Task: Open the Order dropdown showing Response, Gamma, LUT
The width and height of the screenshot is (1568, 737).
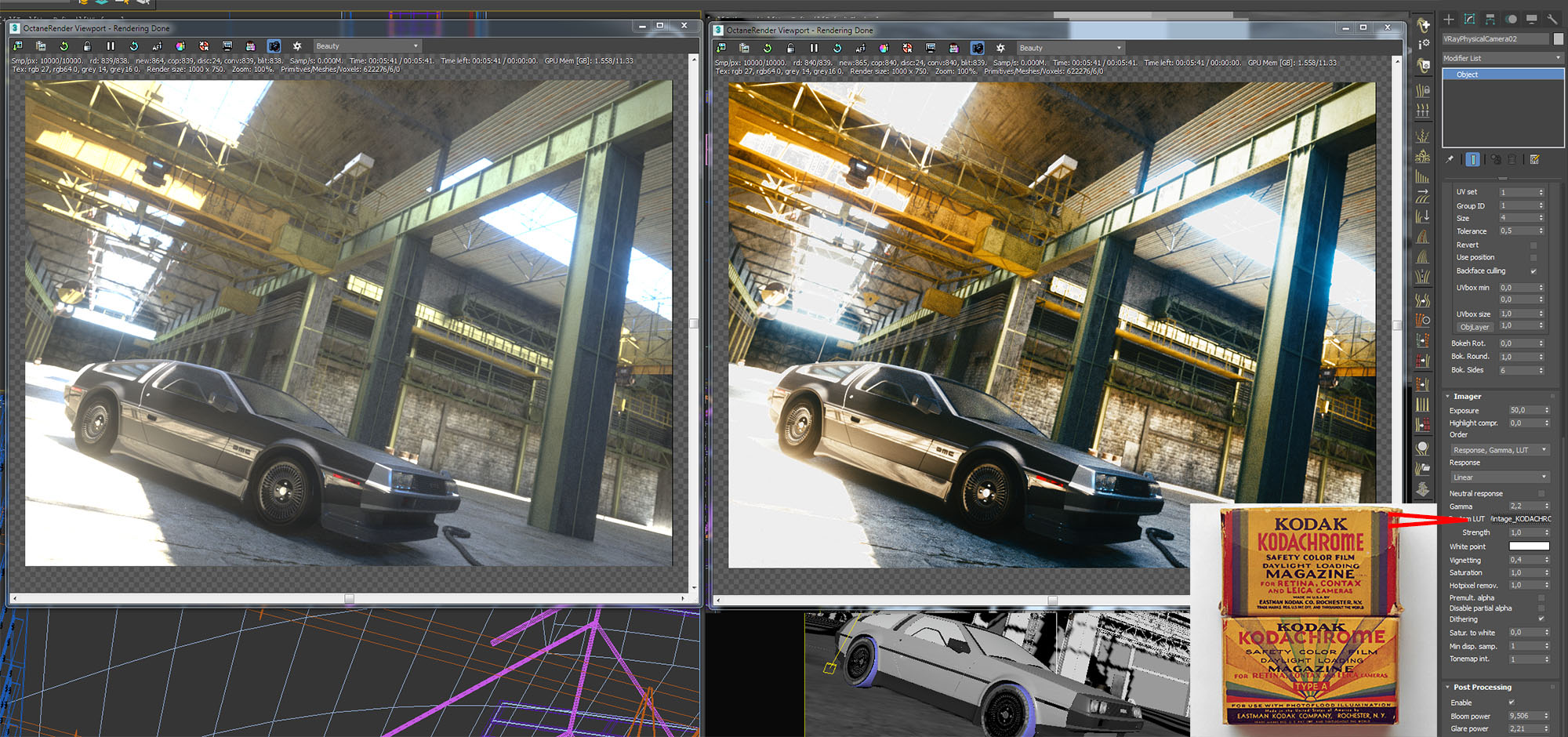Action: pyautogui.click(x=1500, y=450)
